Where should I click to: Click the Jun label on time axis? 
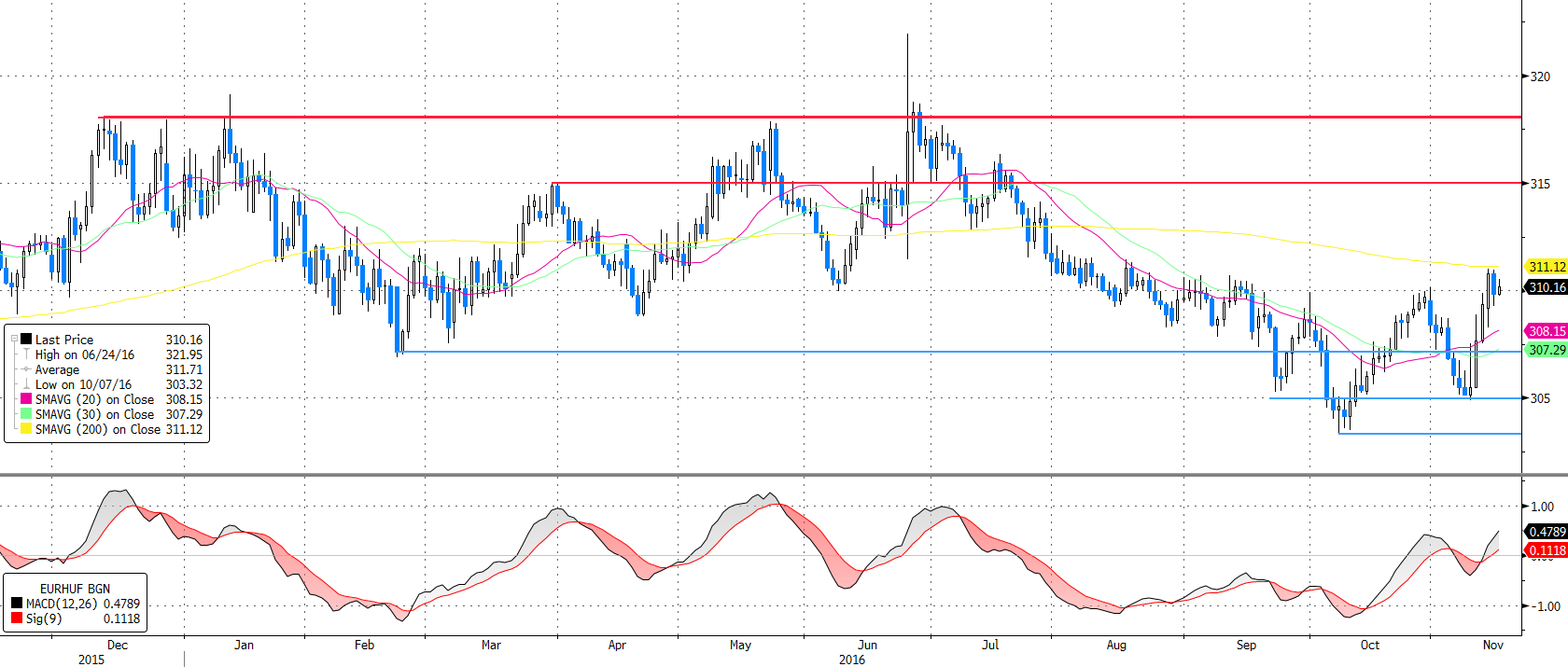(867, 645)
